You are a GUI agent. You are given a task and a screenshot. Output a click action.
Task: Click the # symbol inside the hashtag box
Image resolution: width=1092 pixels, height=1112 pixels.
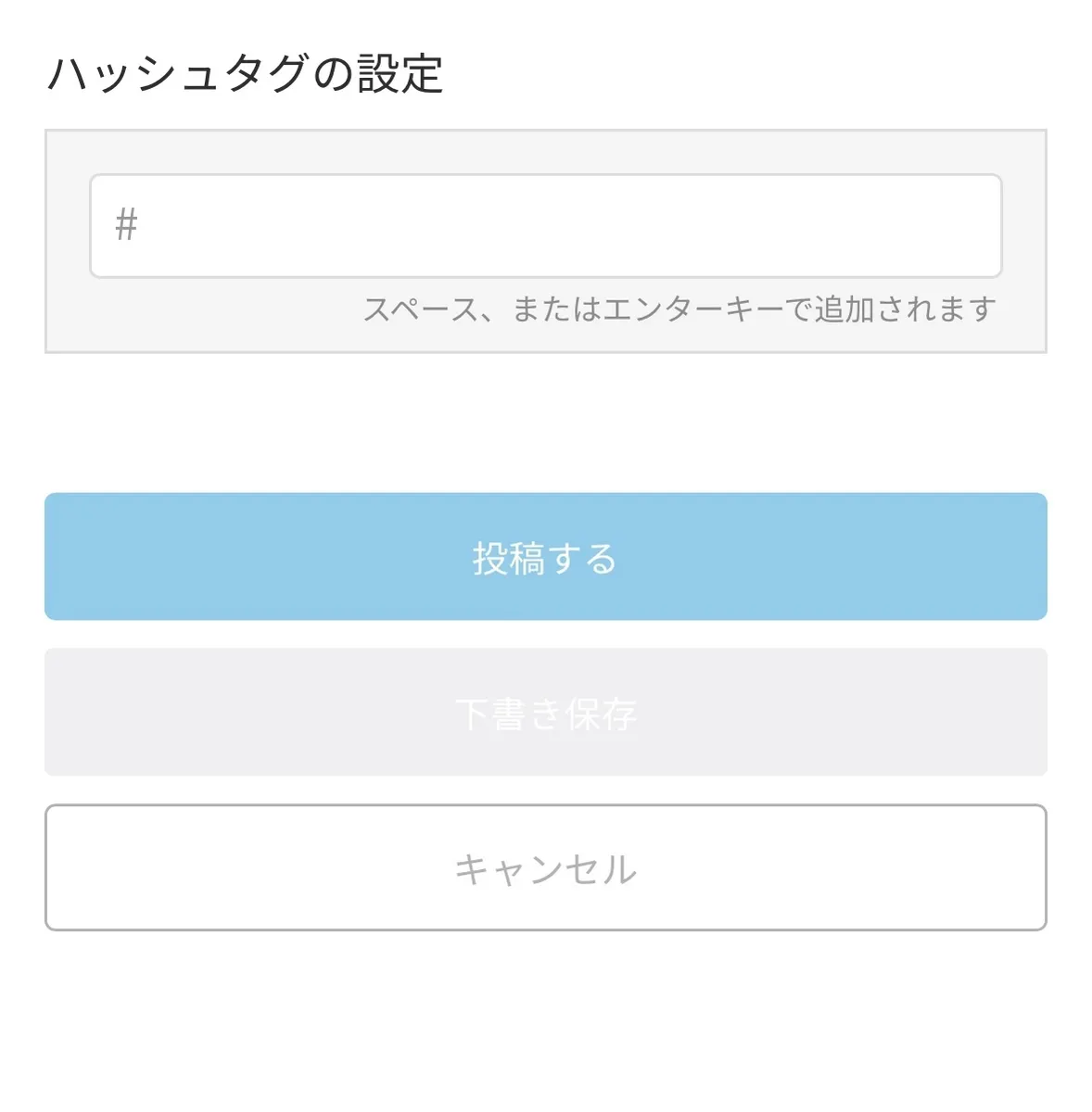point(126,225)
